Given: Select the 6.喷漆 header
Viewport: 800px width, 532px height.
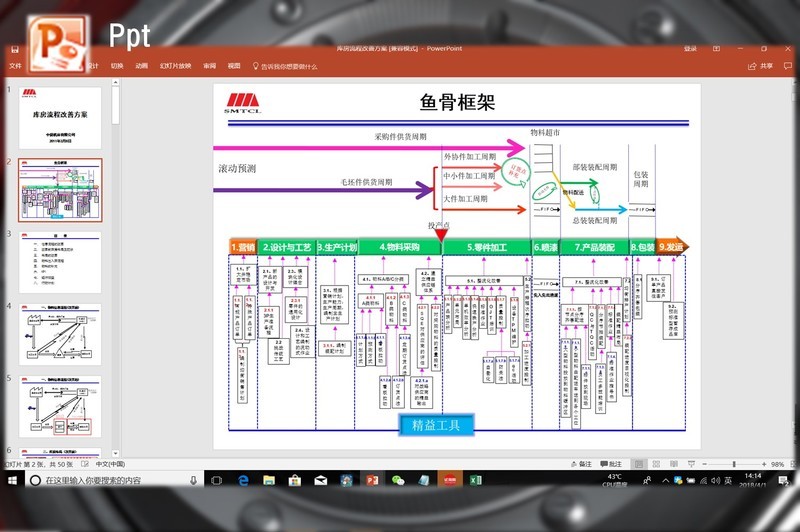Looking at the screenshot, I should [x=545, y=247].
